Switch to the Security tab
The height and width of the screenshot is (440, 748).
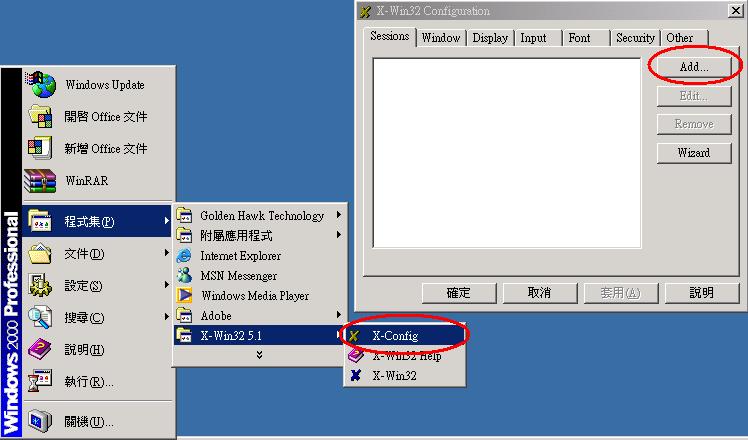[x=635, y=38]
